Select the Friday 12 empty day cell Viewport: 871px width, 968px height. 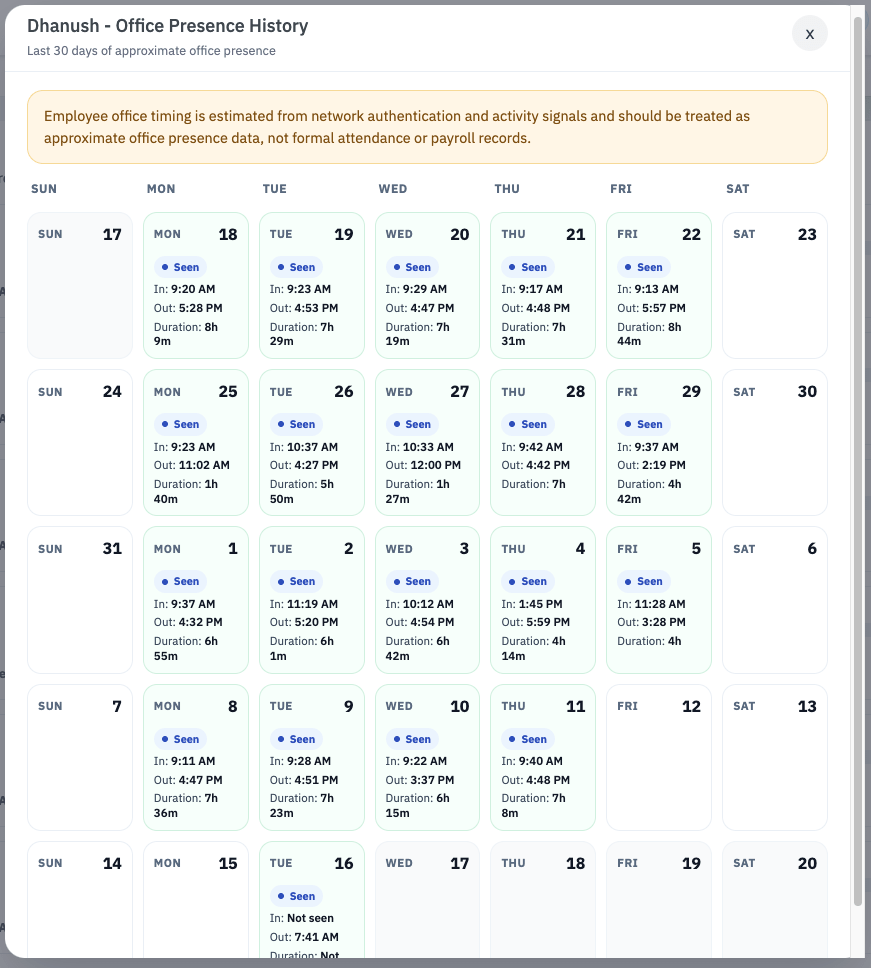(659, 757)
